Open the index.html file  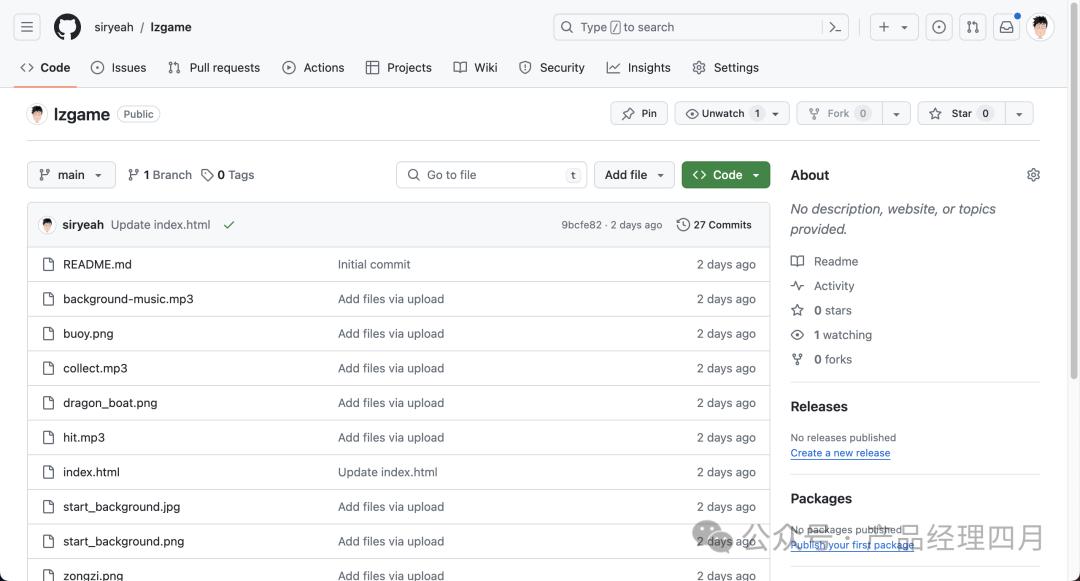click(x=91, y=472)
